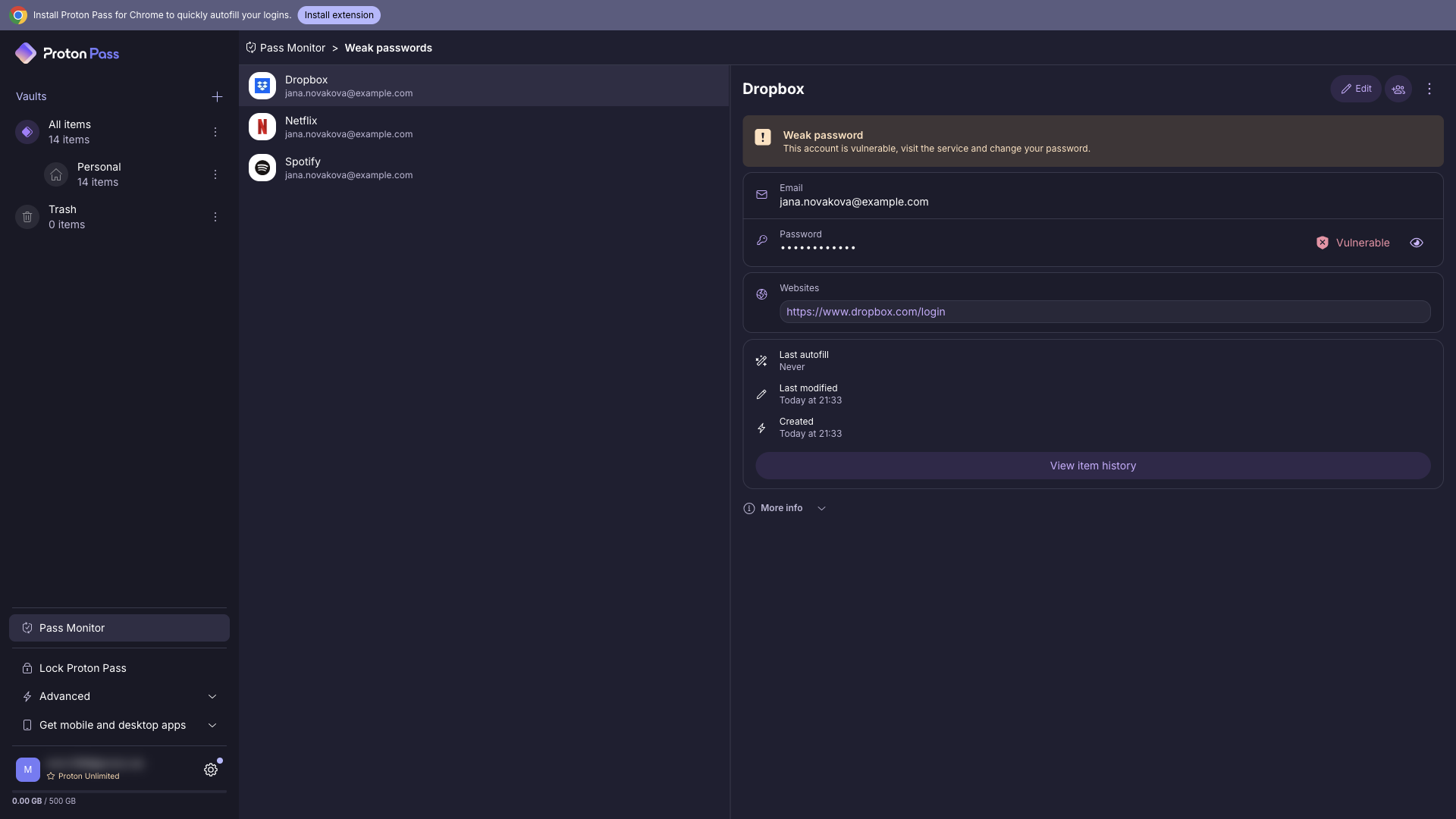Screen dimensions: 1456x819
Task: Copy email jana.novakova@example.com in details
Action: pyautogui.click(x=1093, y=196)
